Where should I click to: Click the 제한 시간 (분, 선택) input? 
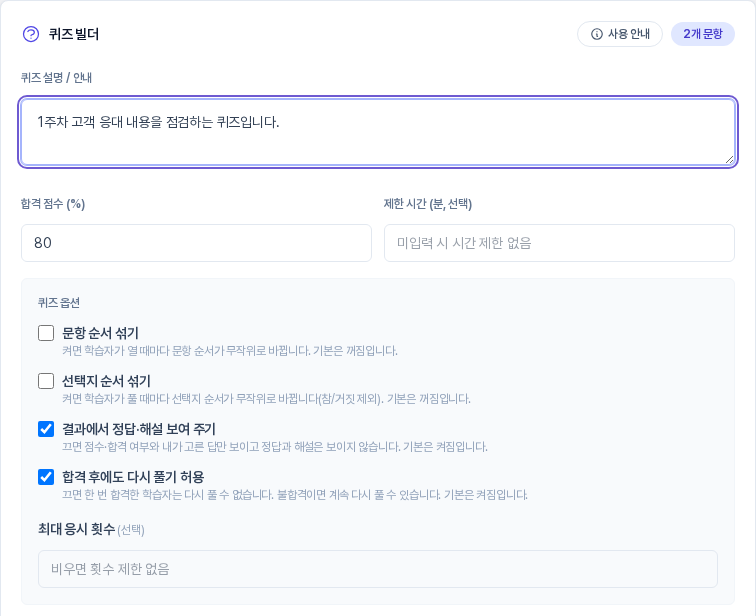(x=559, y=243)
